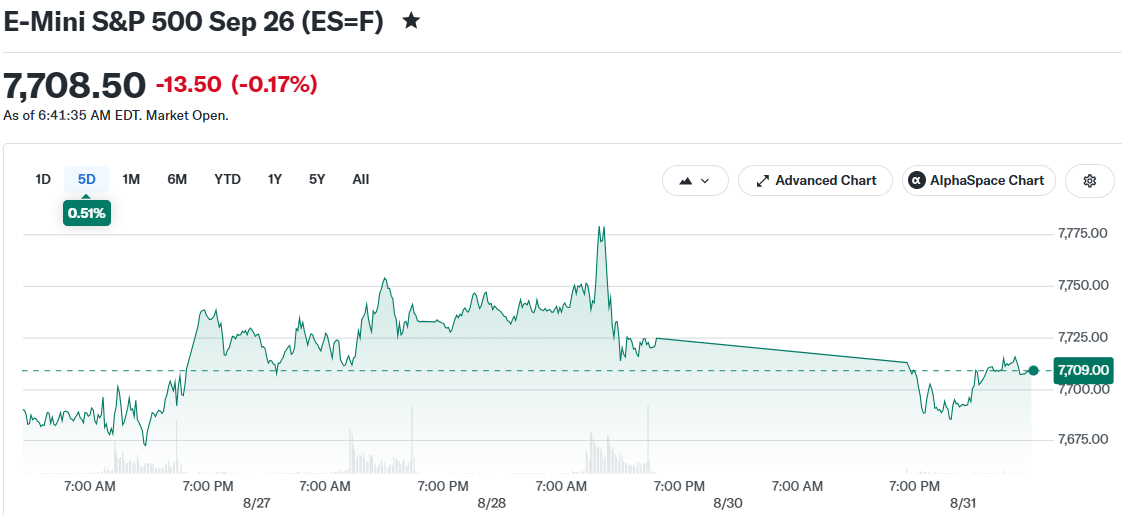Click the E-Mini S&P 500 title
1122x515 pixels.
193,21
